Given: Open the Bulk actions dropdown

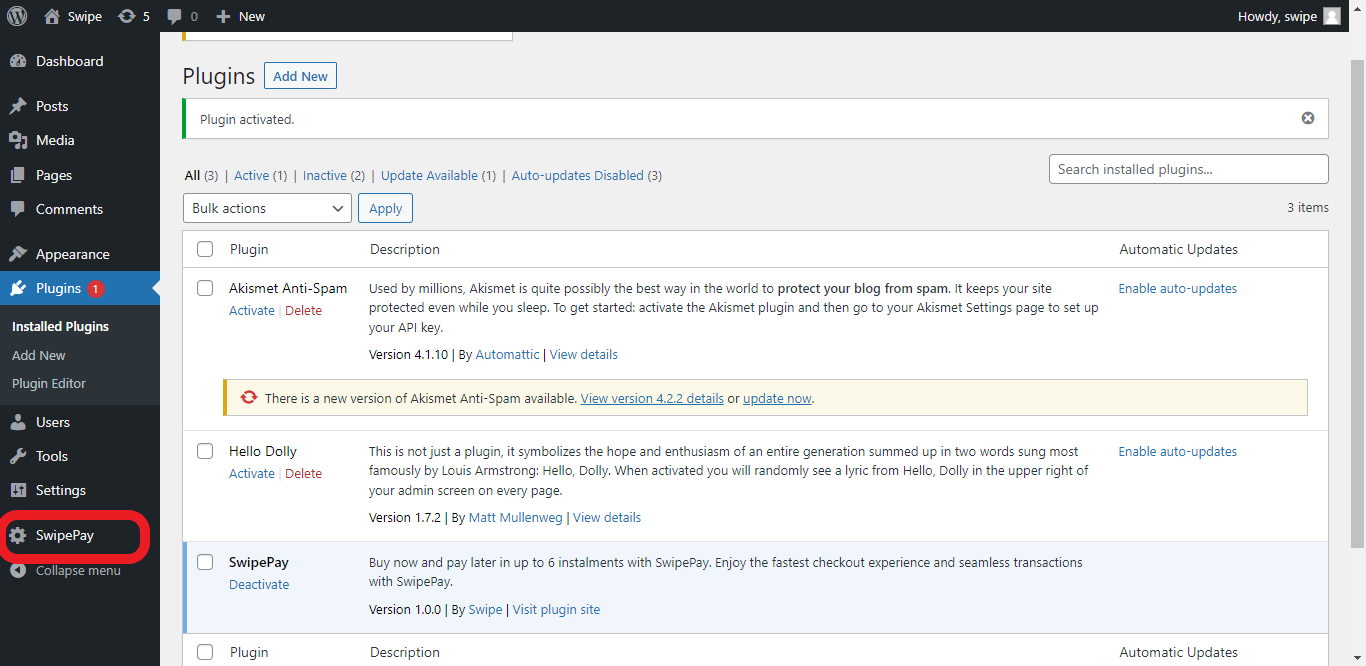Looking at the screenshot, I should 267,208.
